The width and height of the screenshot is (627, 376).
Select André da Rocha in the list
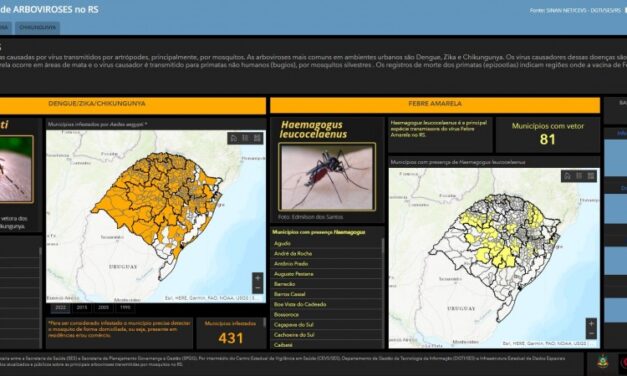pos(326,254)
